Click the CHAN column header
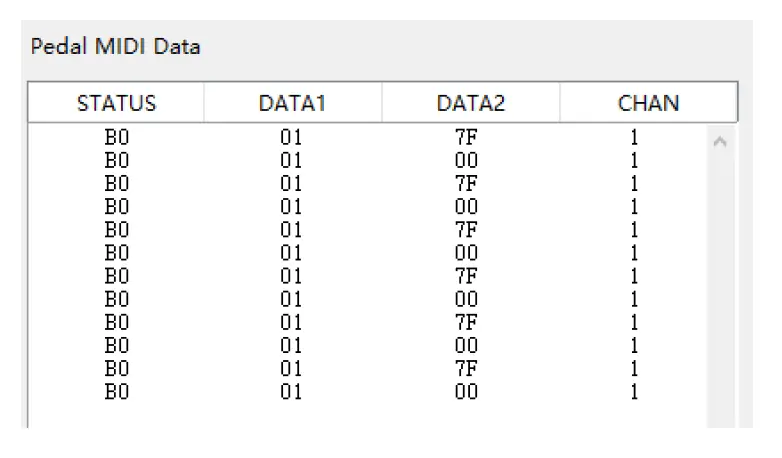The image size is (782, 458). [648, 103]
